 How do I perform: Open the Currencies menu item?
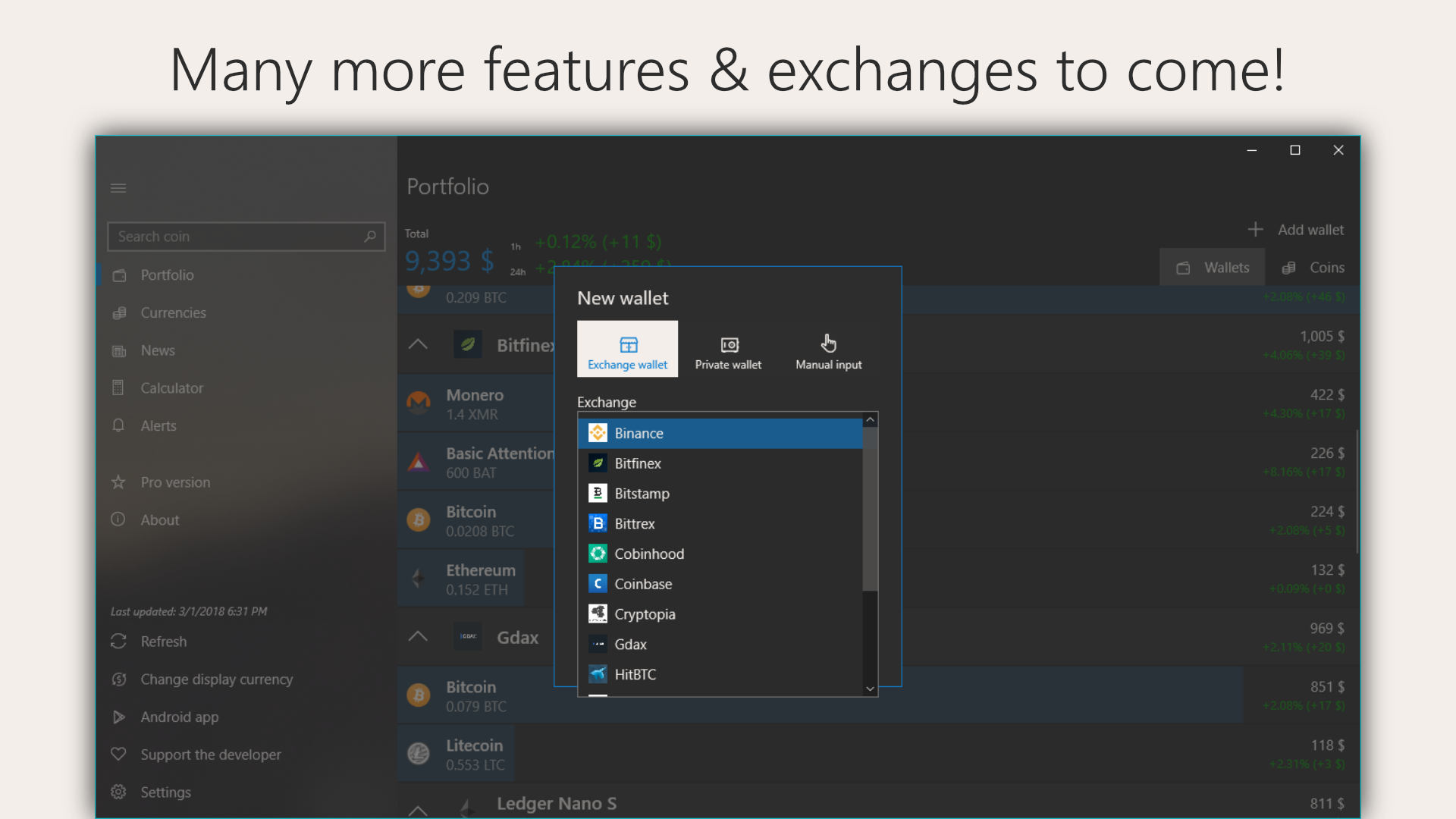[x=173, y=312]
